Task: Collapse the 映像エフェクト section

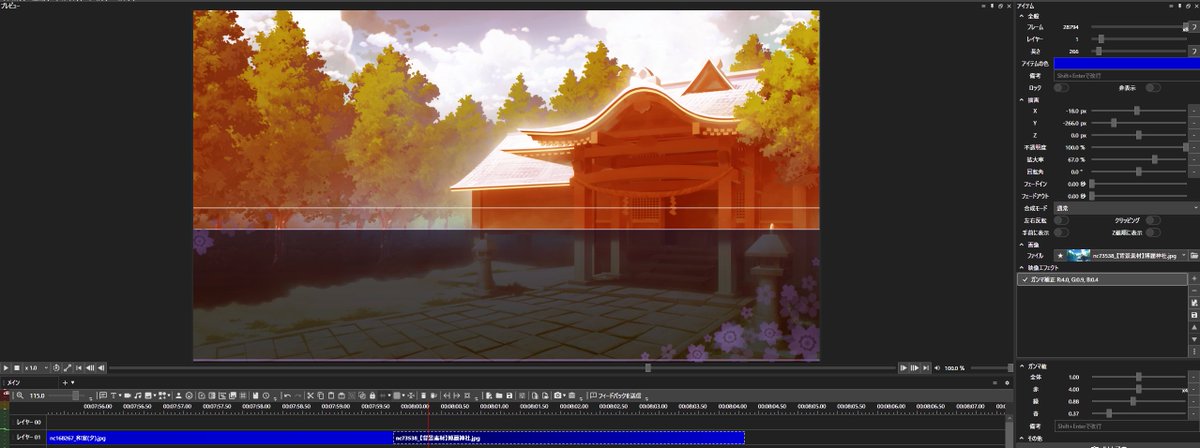Action: [1021, 267]
